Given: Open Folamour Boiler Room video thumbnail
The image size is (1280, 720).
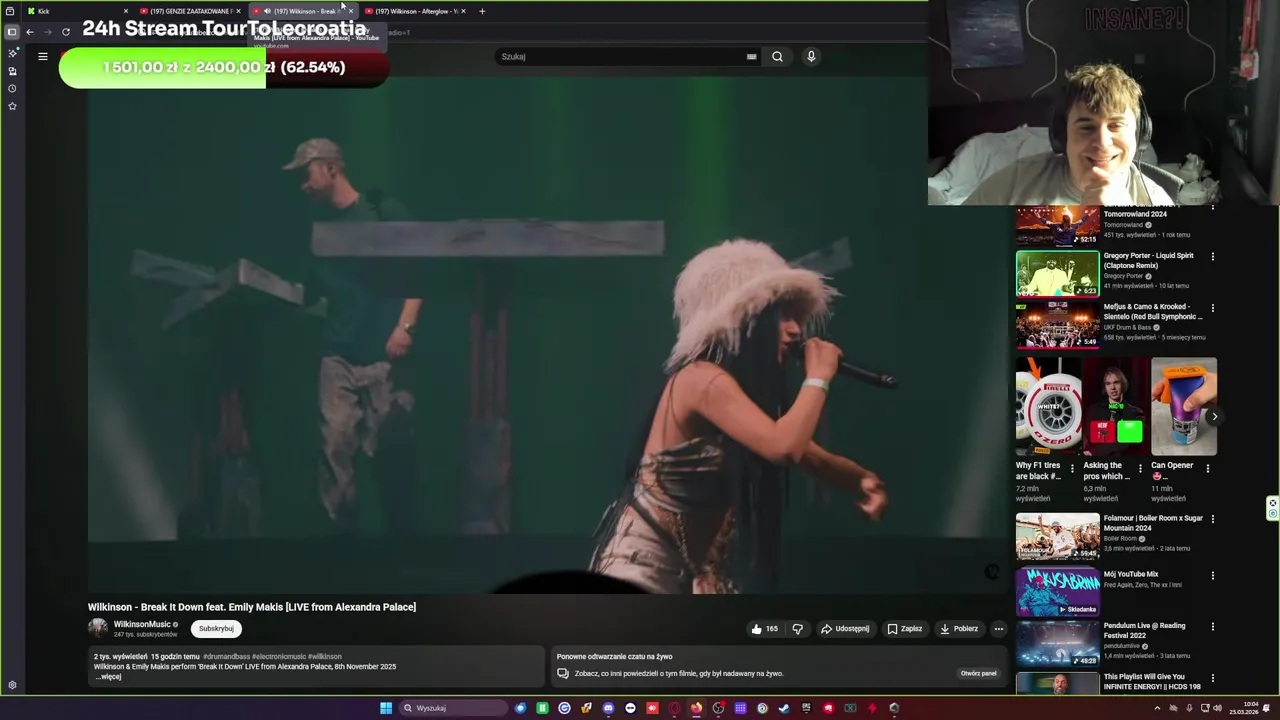Looking at the screenshot, I should [1057, 536].
